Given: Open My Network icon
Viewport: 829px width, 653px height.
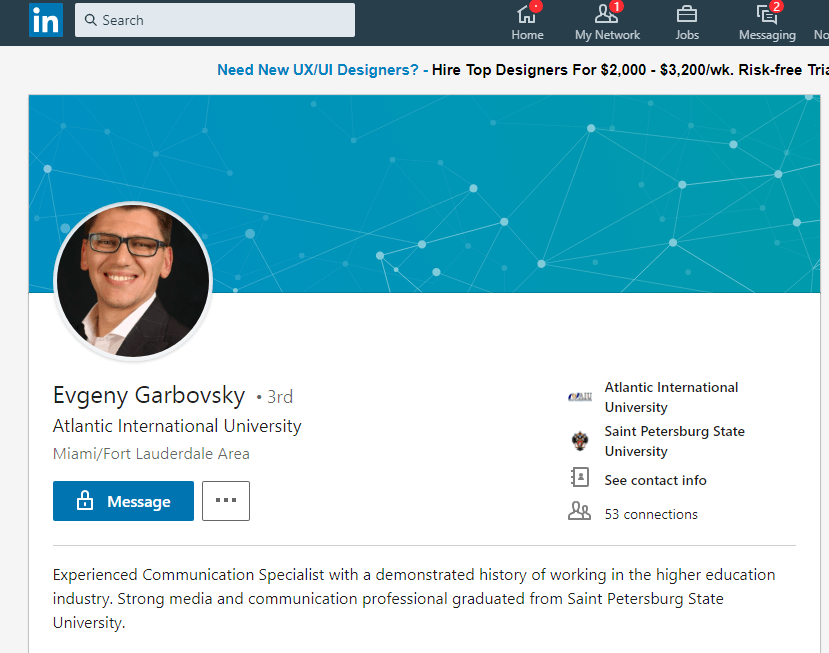Looking at the screenshot, I should pos(606,15).
